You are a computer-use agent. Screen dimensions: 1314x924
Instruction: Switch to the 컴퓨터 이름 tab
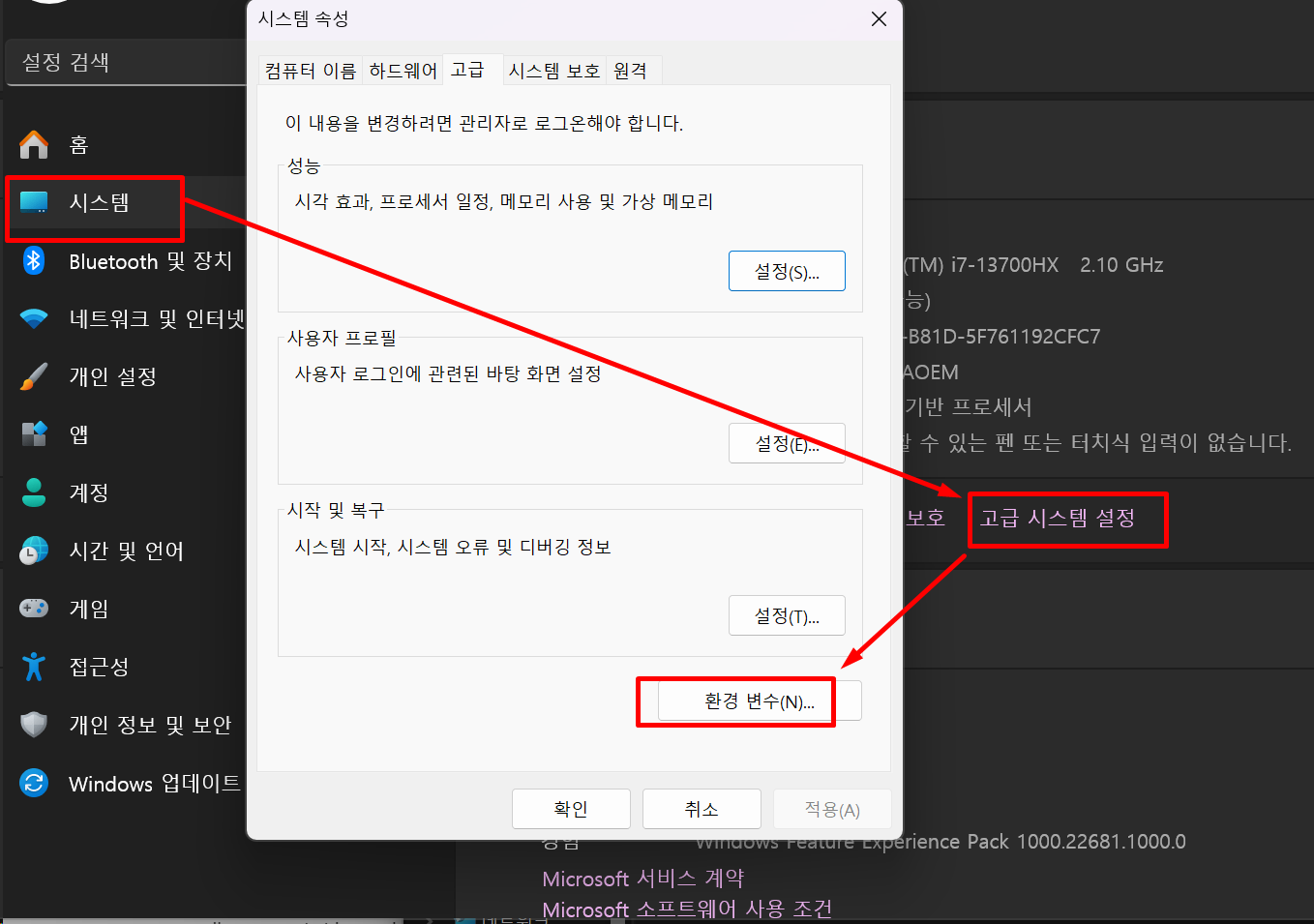point(311,71)
